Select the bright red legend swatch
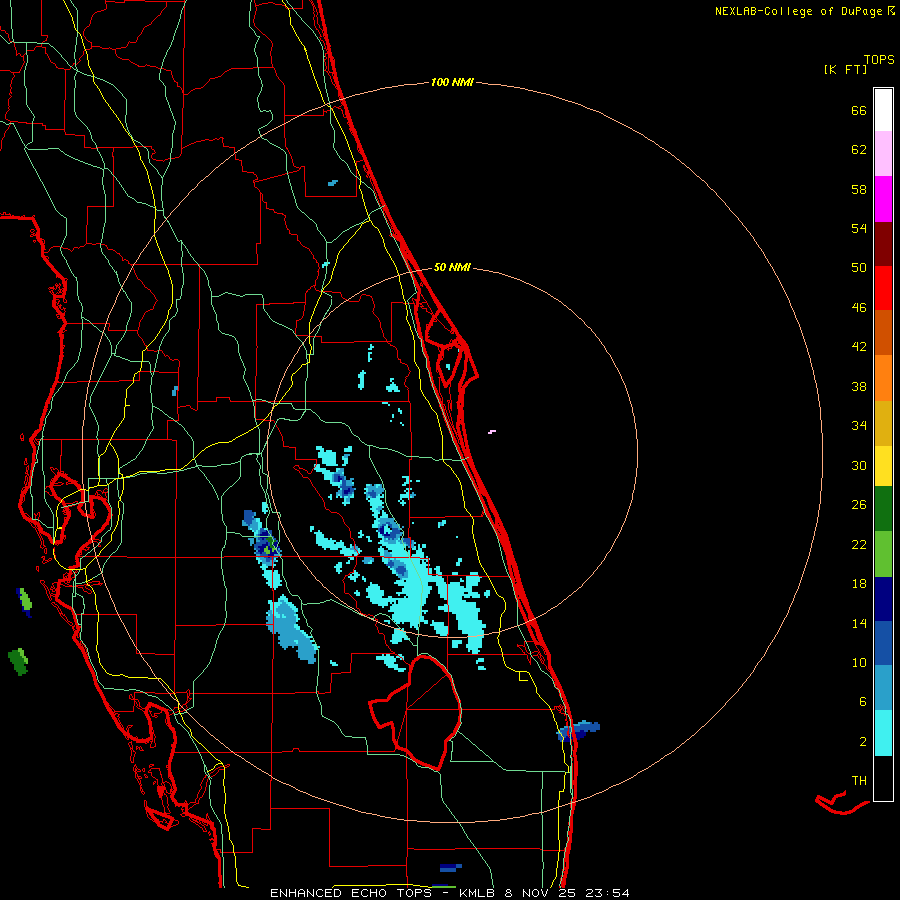This screenshot has width=900, height=900. click(883, 288)
